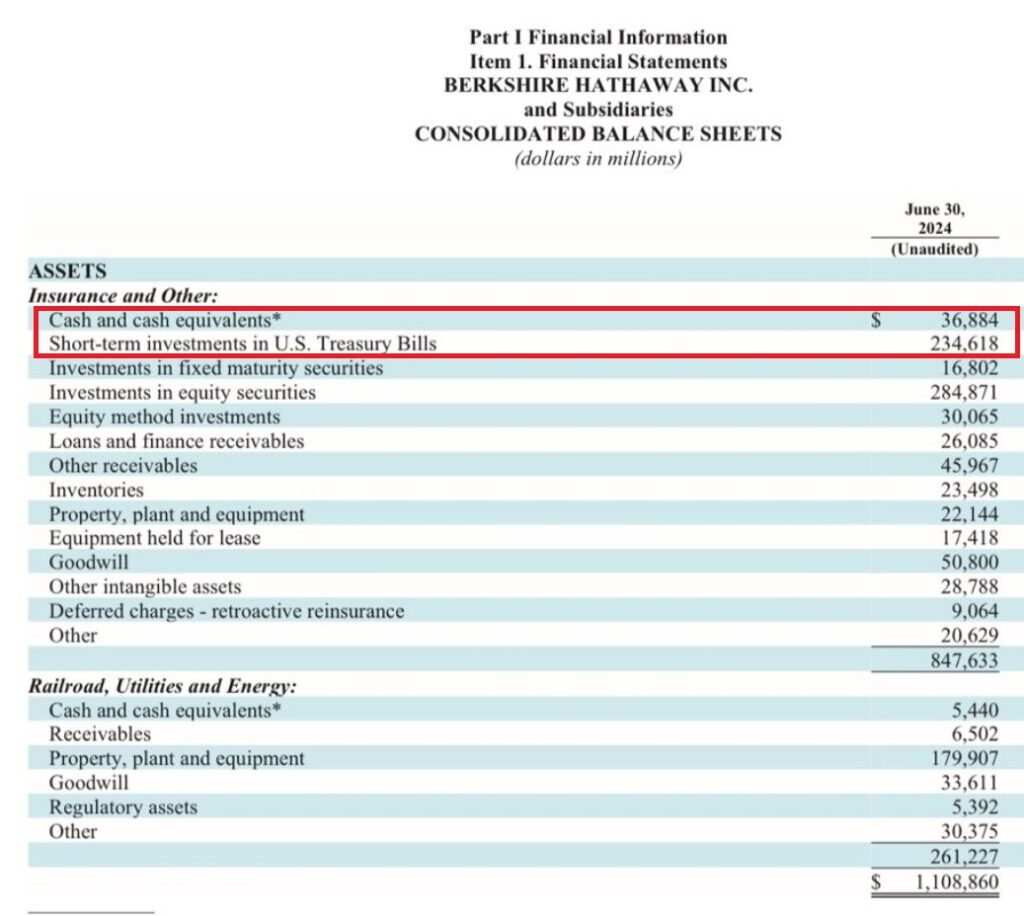Click the 'Other intangible assets' label

tap(145, 587)
